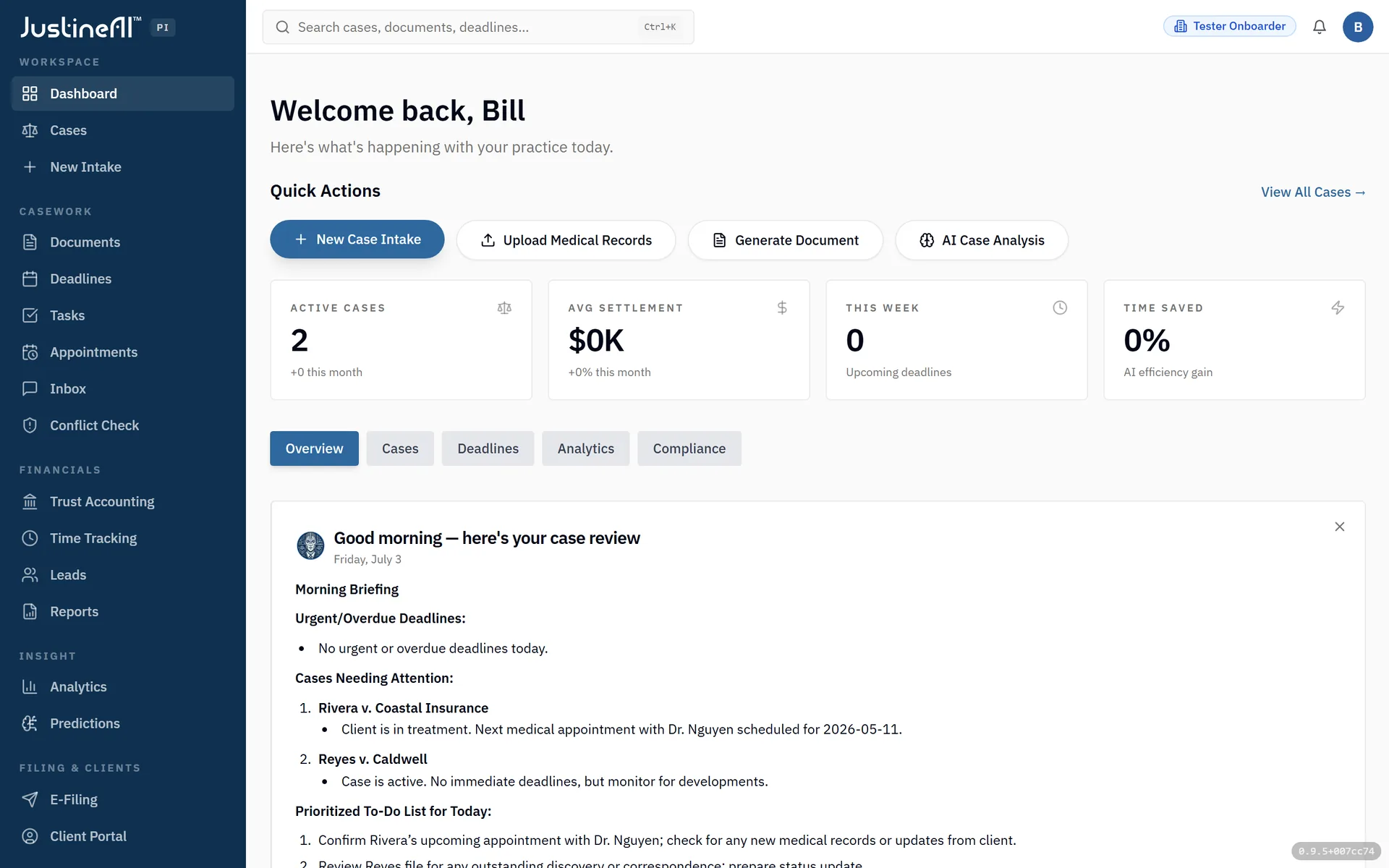1389x868 pixels.
Task: Focus the search cases, documents, deadlines field
Action: [478, 27]
